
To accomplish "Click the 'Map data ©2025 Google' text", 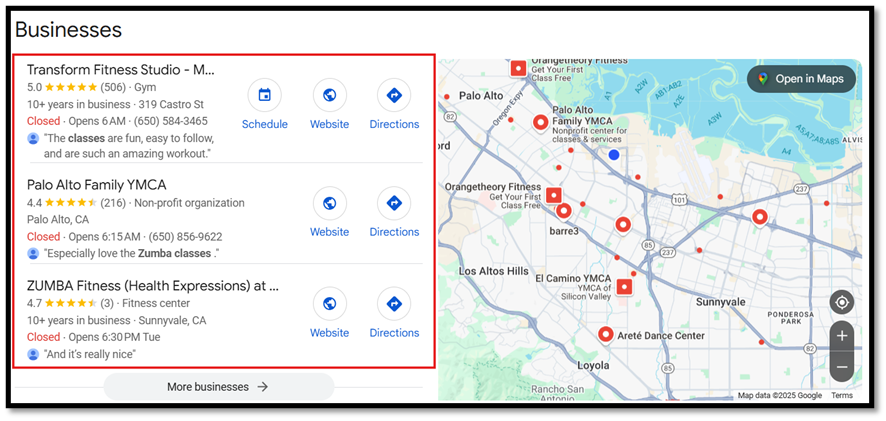I will coord(780,395).
